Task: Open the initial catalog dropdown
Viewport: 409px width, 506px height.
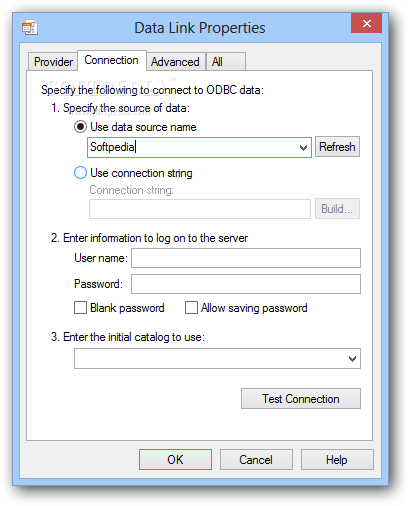Action: click(352, 359)
